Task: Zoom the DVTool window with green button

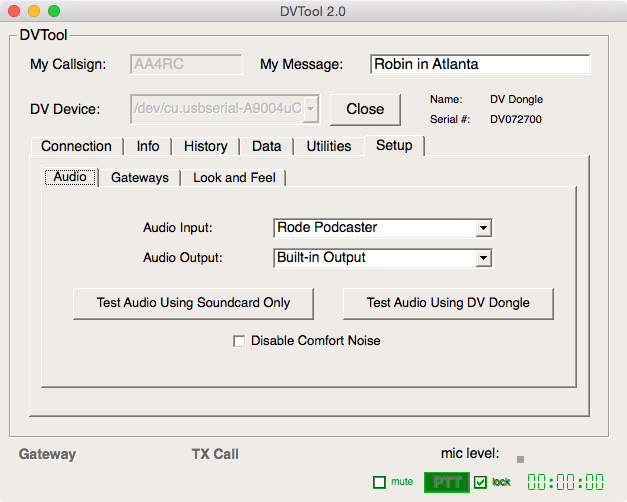Action: pos(54,11)
